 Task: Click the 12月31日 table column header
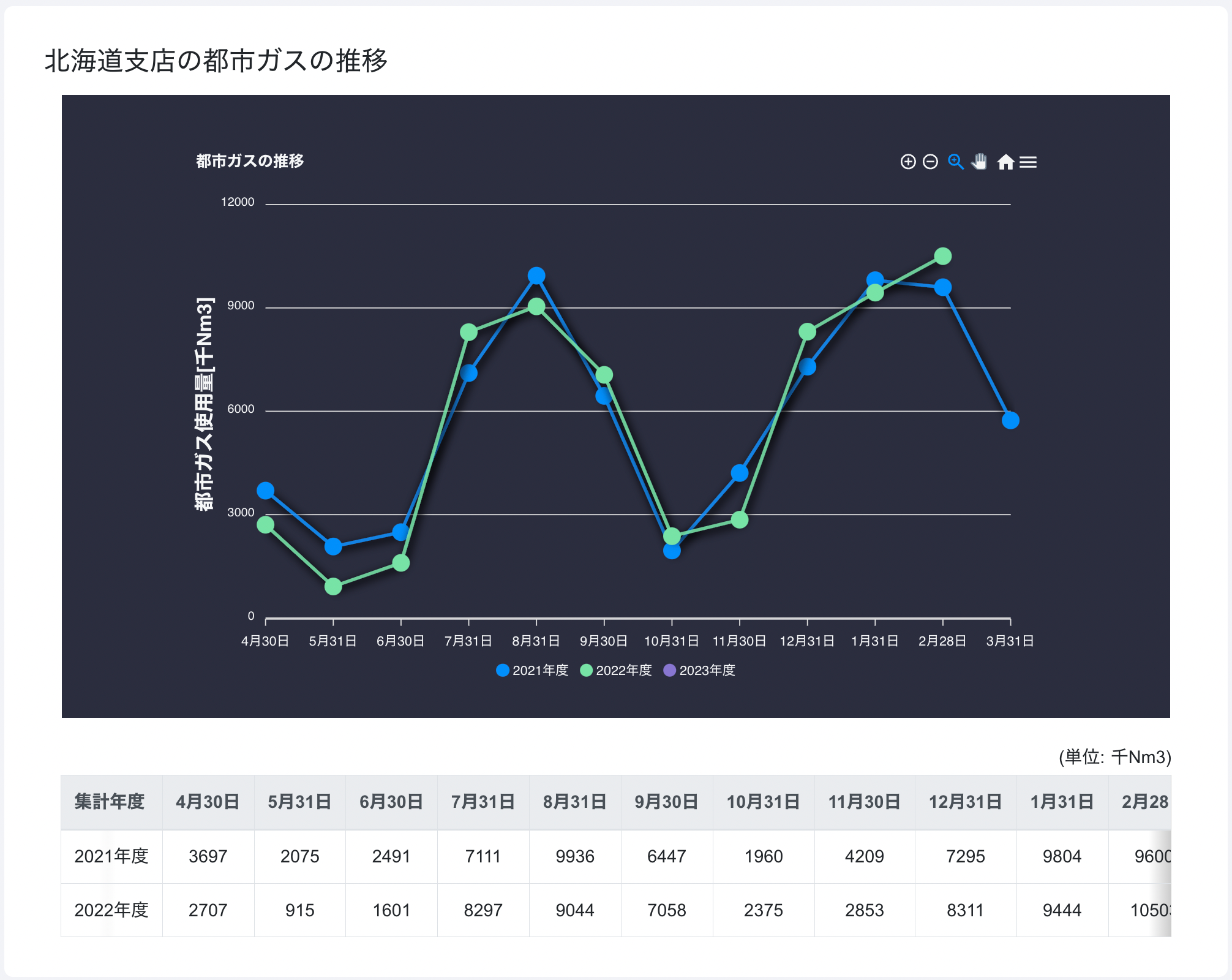click(x=965, y=802)
